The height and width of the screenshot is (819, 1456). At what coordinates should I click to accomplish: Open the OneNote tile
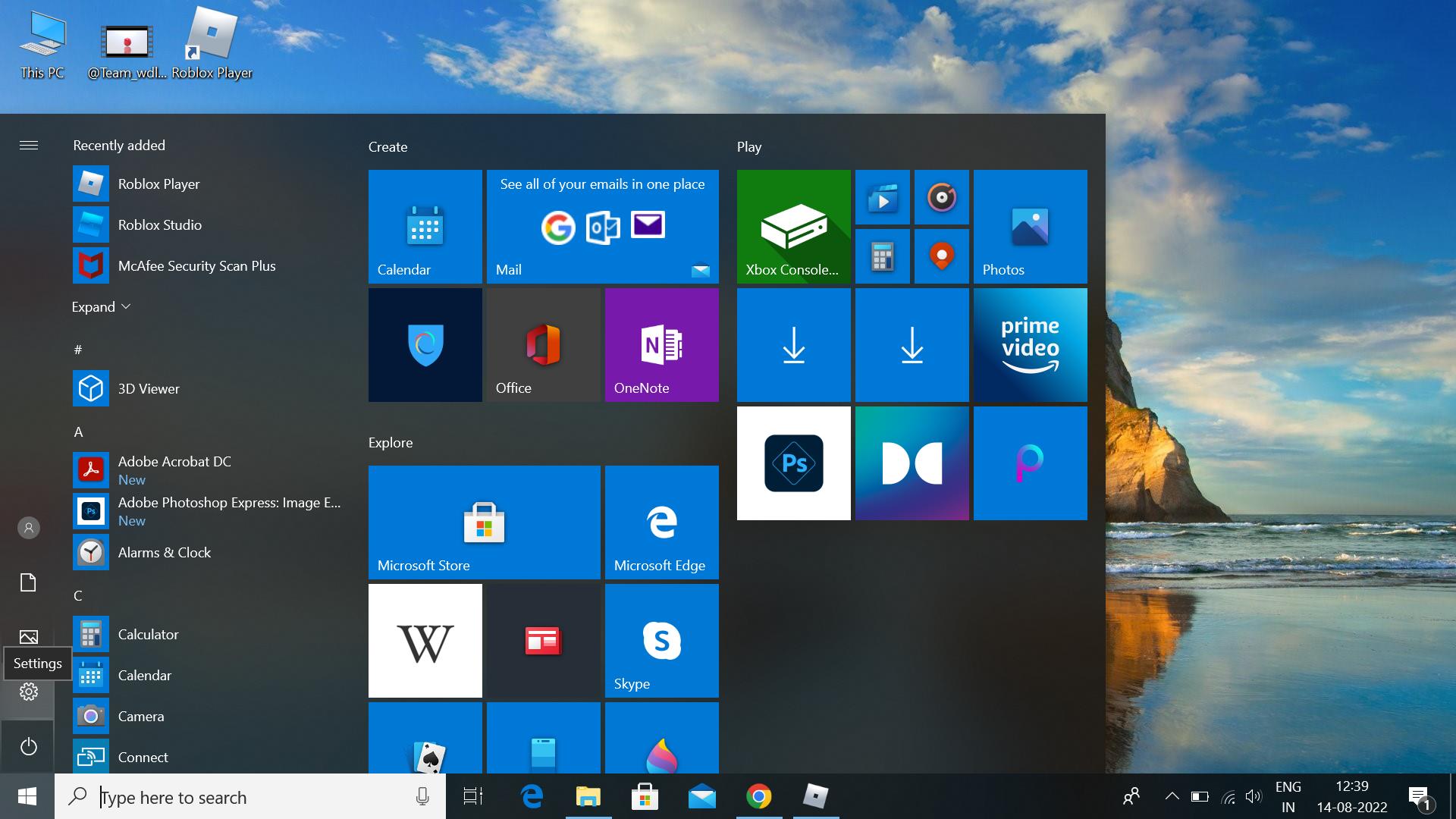point(661,345)
